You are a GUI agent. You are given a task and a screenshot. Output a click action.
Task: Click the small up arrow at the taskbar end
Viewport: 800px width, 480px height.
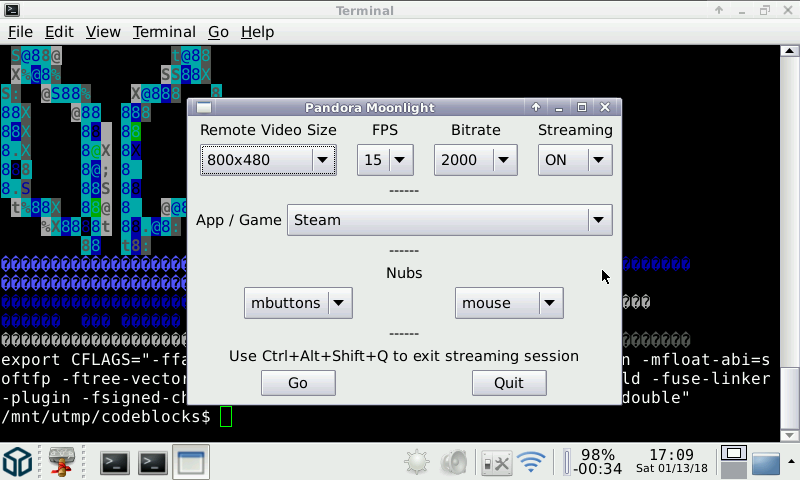[x=791, y=461]
